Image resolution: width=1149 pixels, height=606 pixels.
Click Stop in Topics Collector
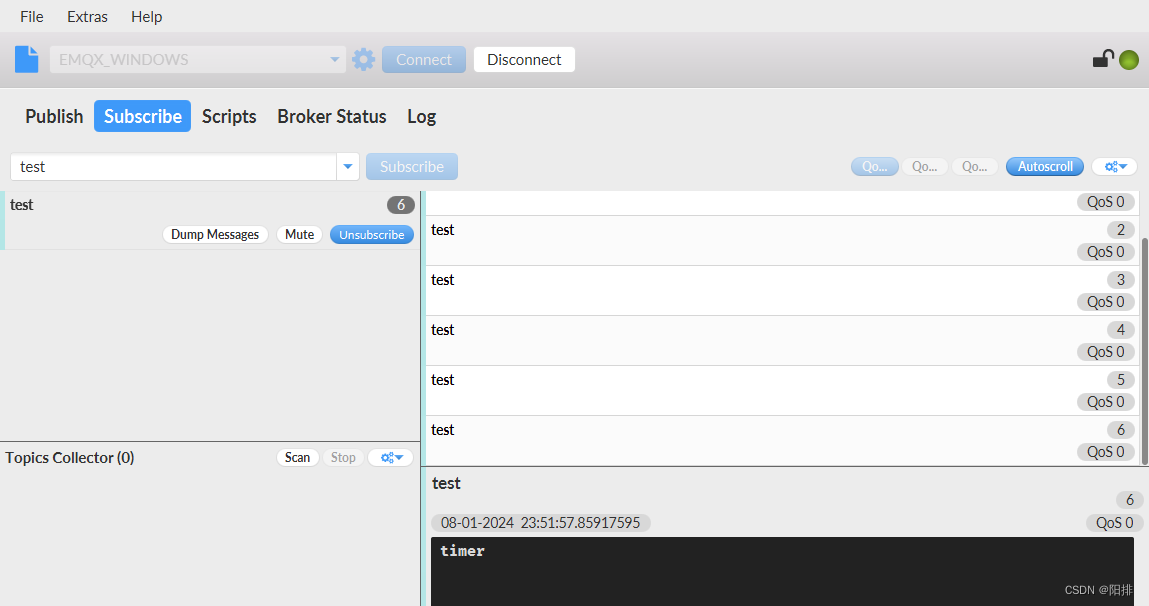(x=343, y=457)
